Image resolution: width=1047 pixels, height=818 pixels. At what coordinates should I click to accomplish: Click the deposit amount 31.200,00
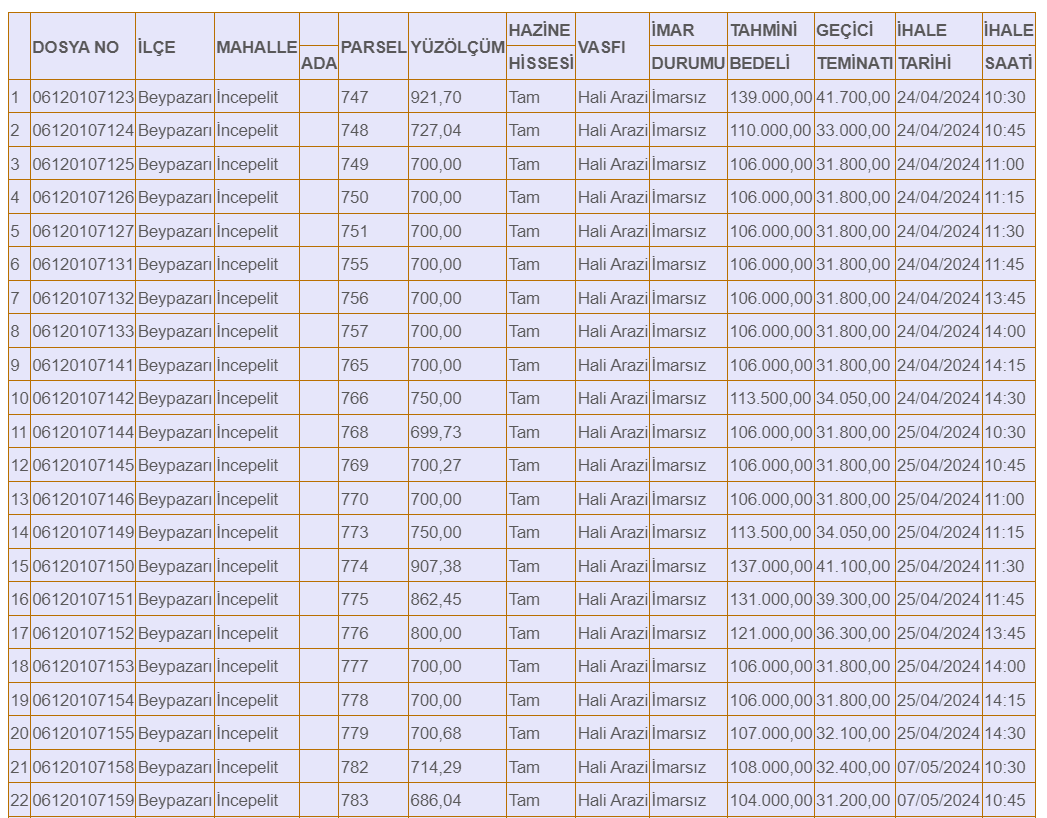[x=853, y=801]
